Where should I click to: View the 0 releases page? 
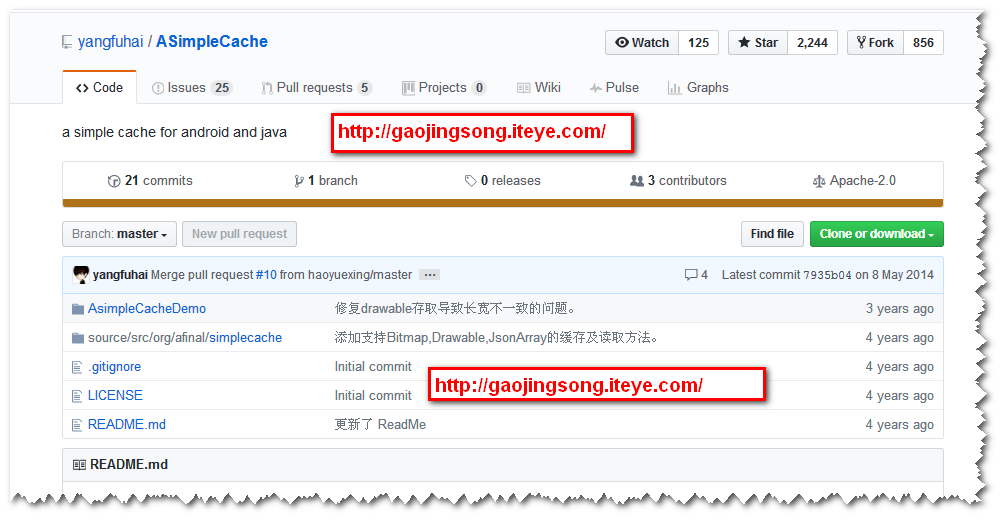(503, 181)
